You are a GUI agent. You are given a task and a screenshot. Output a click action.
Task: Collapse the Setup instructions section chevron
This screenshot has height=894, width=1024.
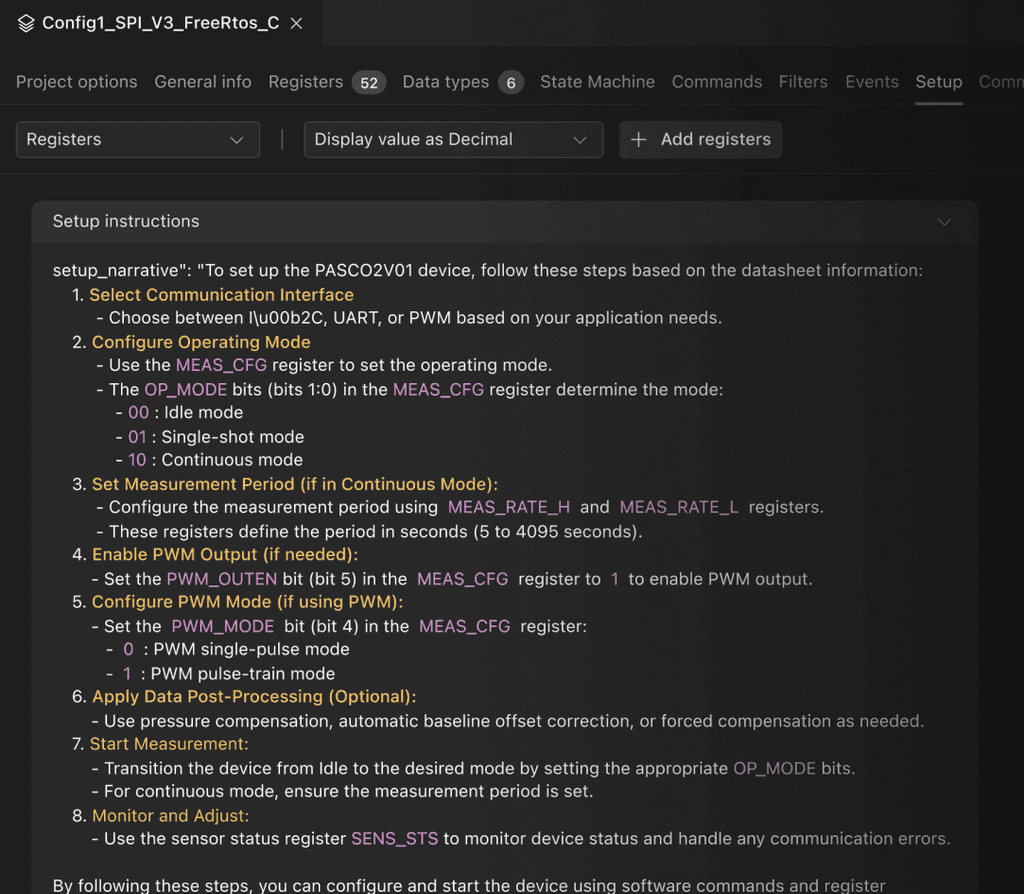944,222
